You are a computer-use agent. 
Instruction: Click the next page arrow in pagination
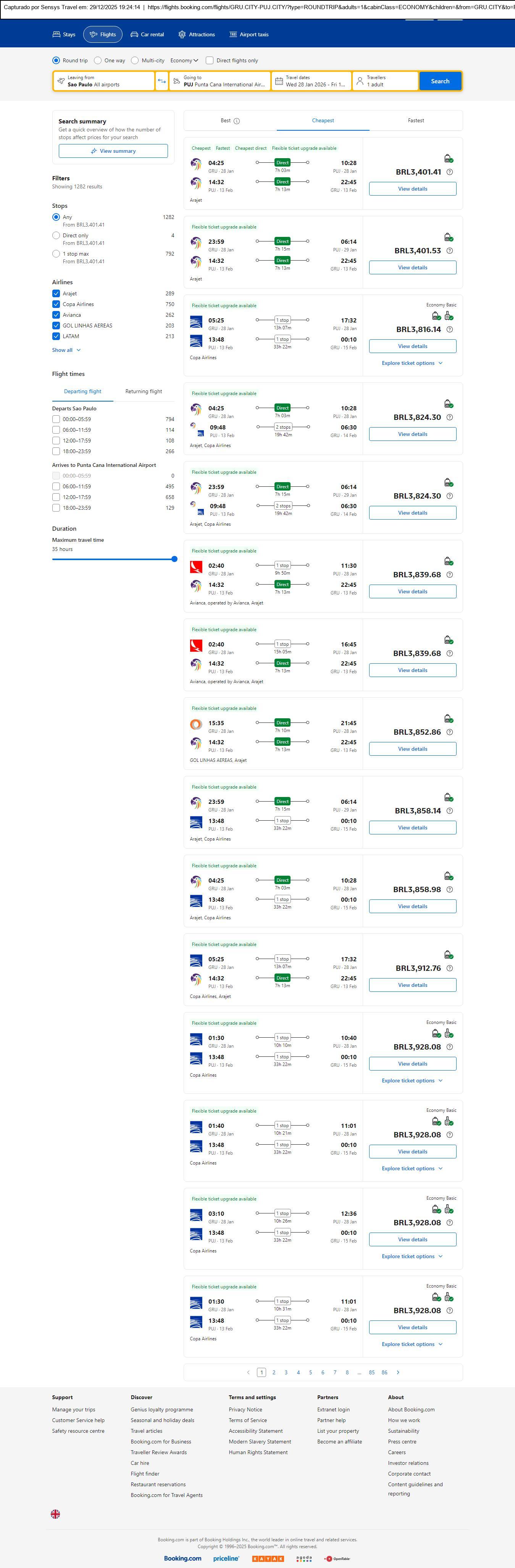398,1372
